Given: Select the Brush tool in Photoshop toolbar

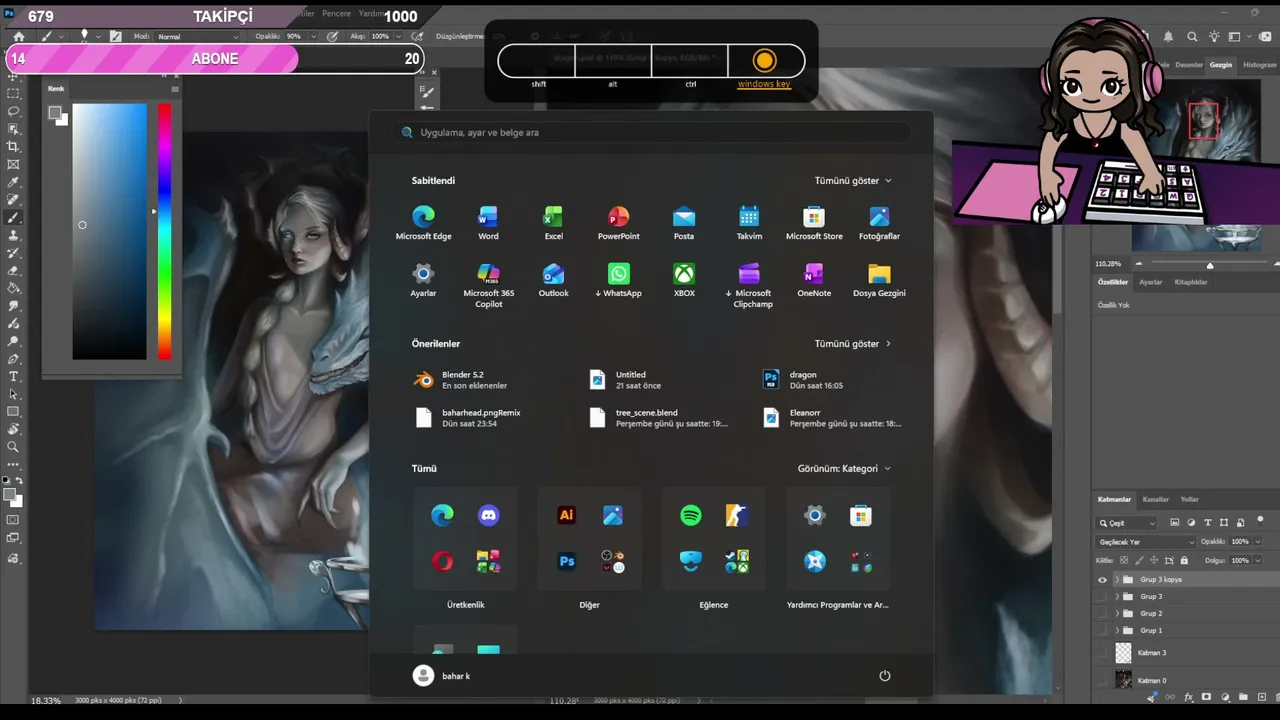Looking at the screenshot, I should [13, 217].
